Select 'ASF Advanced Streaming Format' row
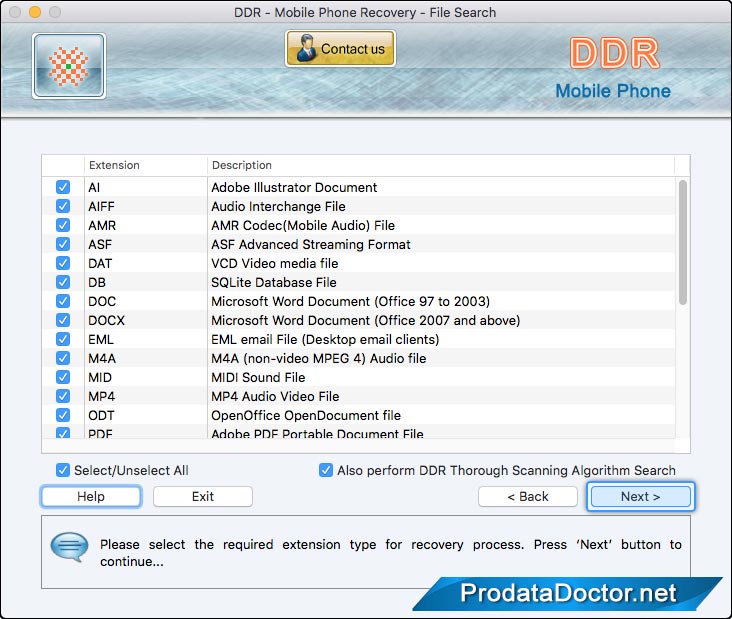Viewport: 732px width, 619px height. coord(359,244)
